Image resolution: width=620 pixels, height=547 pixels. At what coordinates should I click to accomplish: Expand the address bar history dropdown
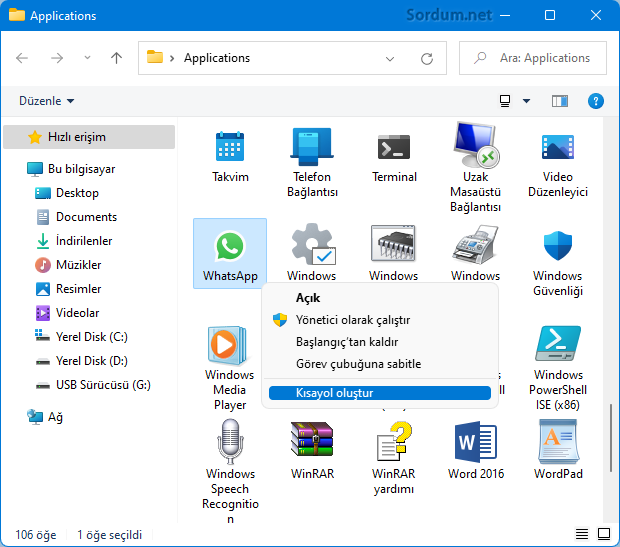pos(390,59)
